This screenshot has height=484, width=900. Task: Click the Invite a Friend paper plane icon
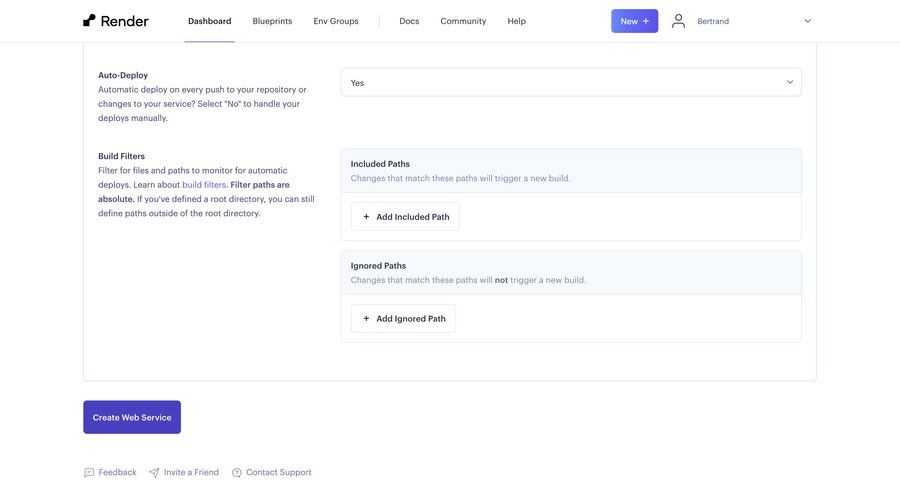(154, 473)
